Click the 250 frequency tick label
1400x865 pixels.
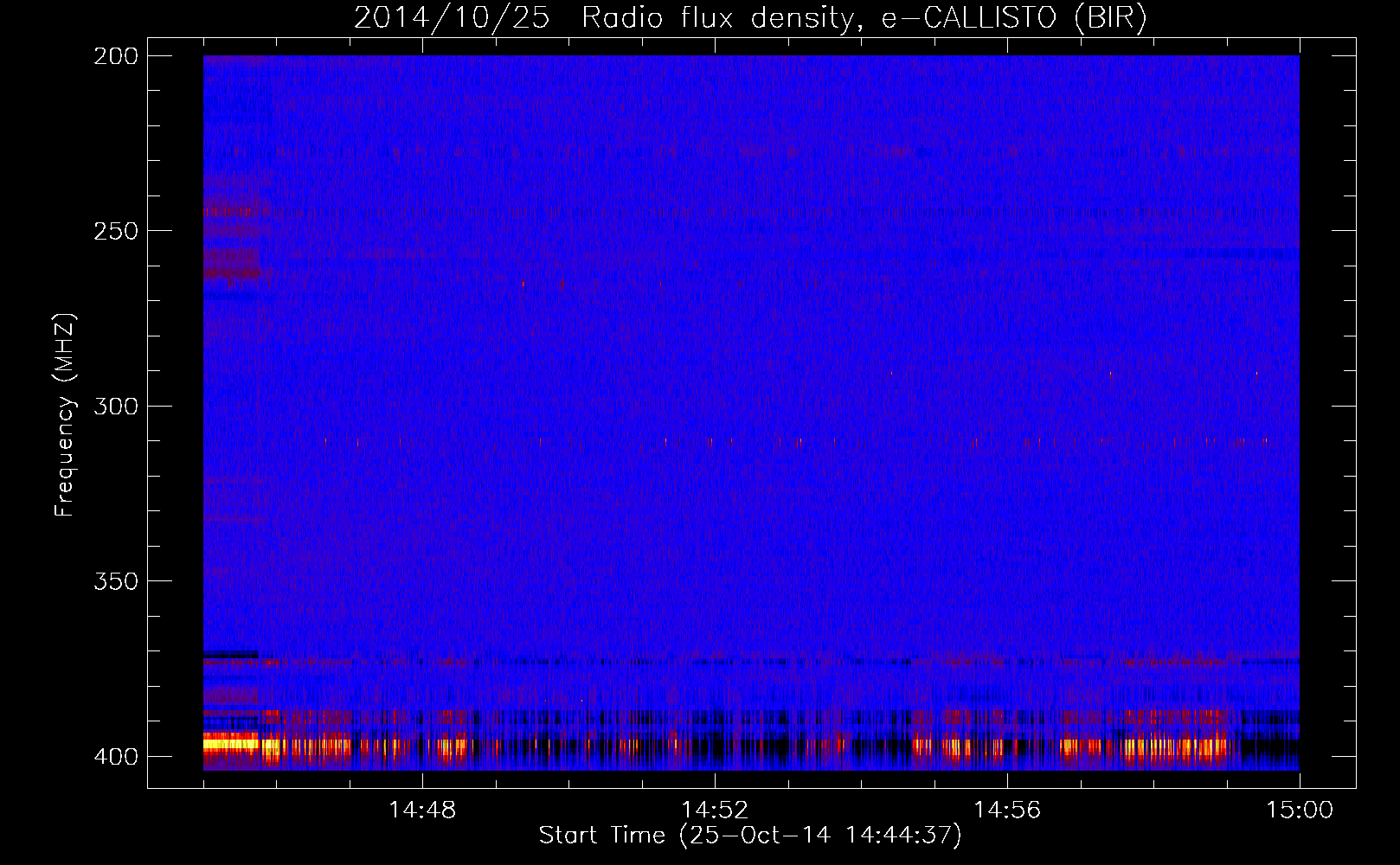[116, 231]
